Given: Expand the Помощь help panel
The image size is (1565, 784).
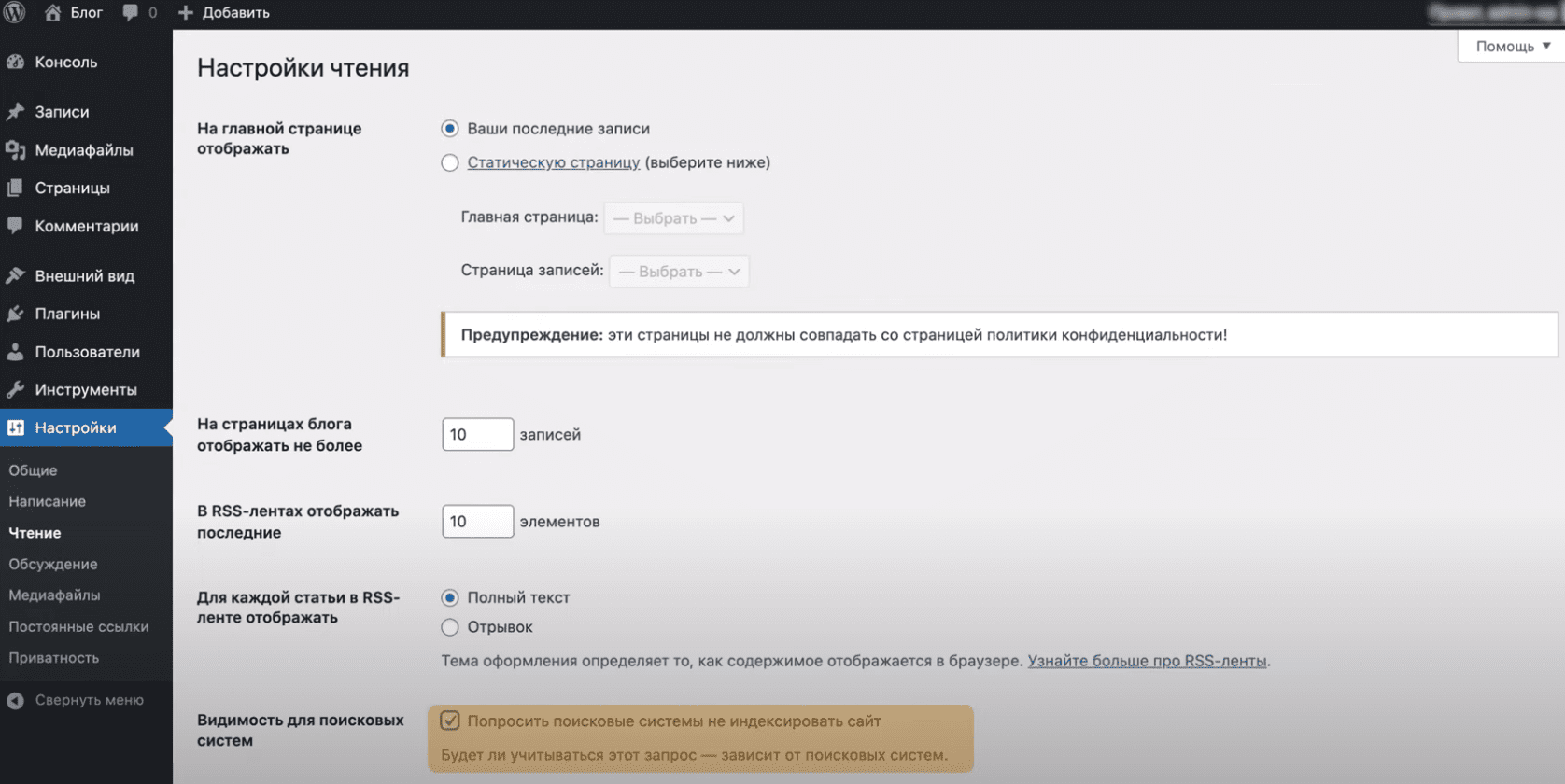Looking at the screenshot, I should [1512, 46].
